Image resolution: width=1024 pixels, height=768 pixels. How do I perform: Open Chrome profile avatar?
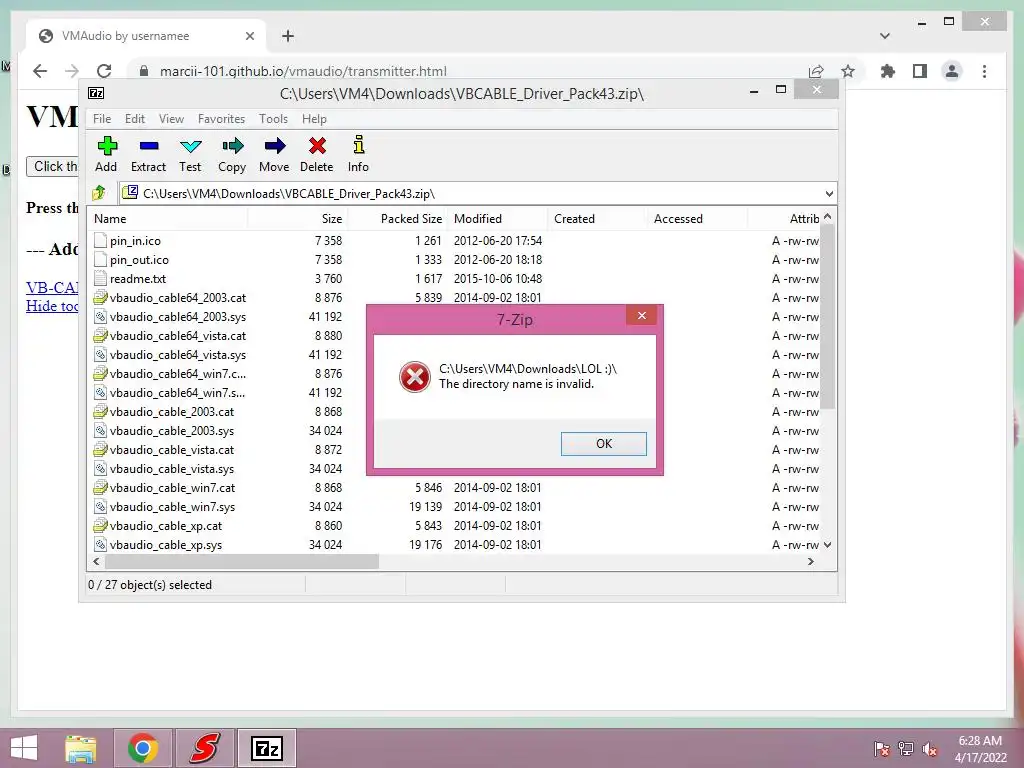tap(952, 71)
